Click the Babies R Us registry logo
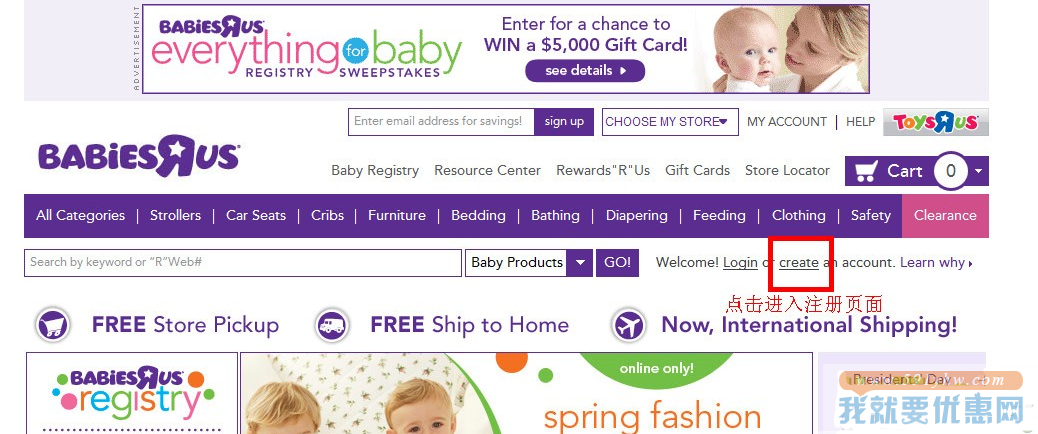Viewport: 1038px width, 434px height. (x=132, y=393)
